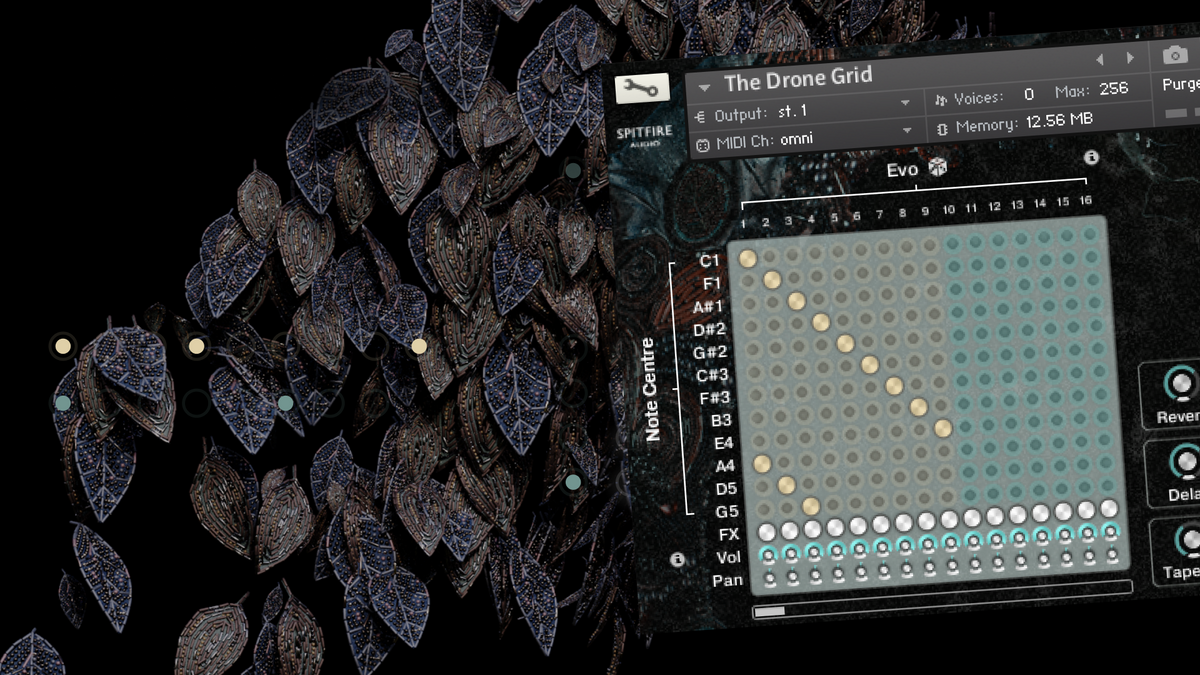
Task: Open the MIDI Ch omni dropdown
Action: 907,130
